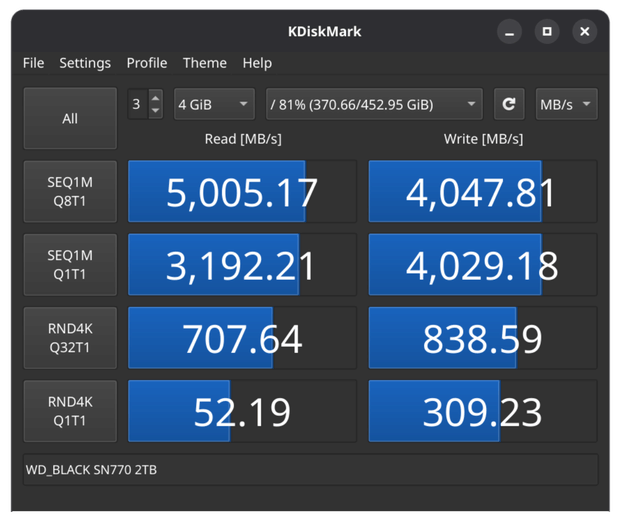The width and height of the screenshot is (620, 523).
Task: Open the MB/s units dropdown
Action: [x=566, y=104]
